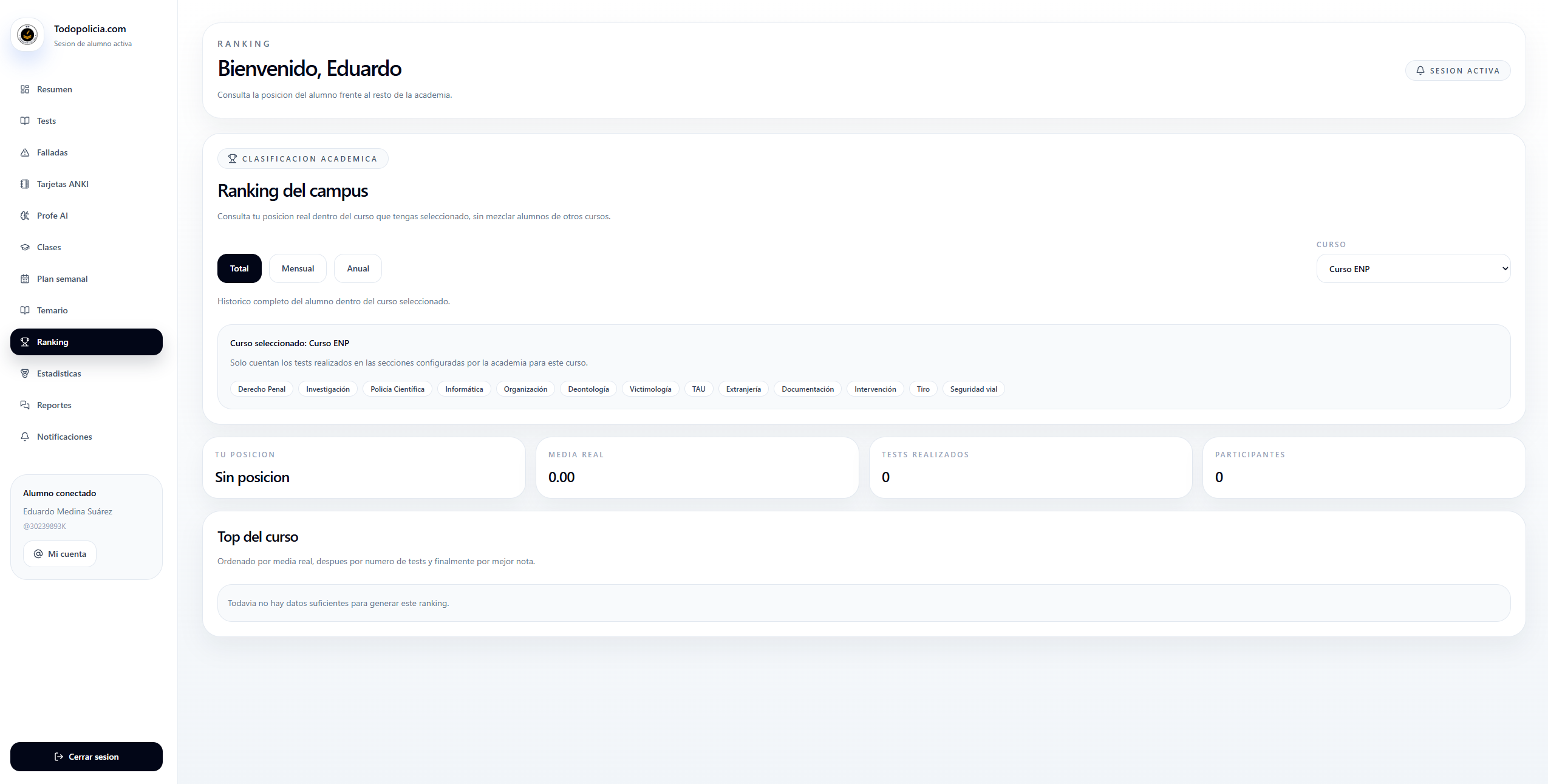Click the username @30239893K
The width and height of the screenshot is (1548, 784).
tap(44, 527)
